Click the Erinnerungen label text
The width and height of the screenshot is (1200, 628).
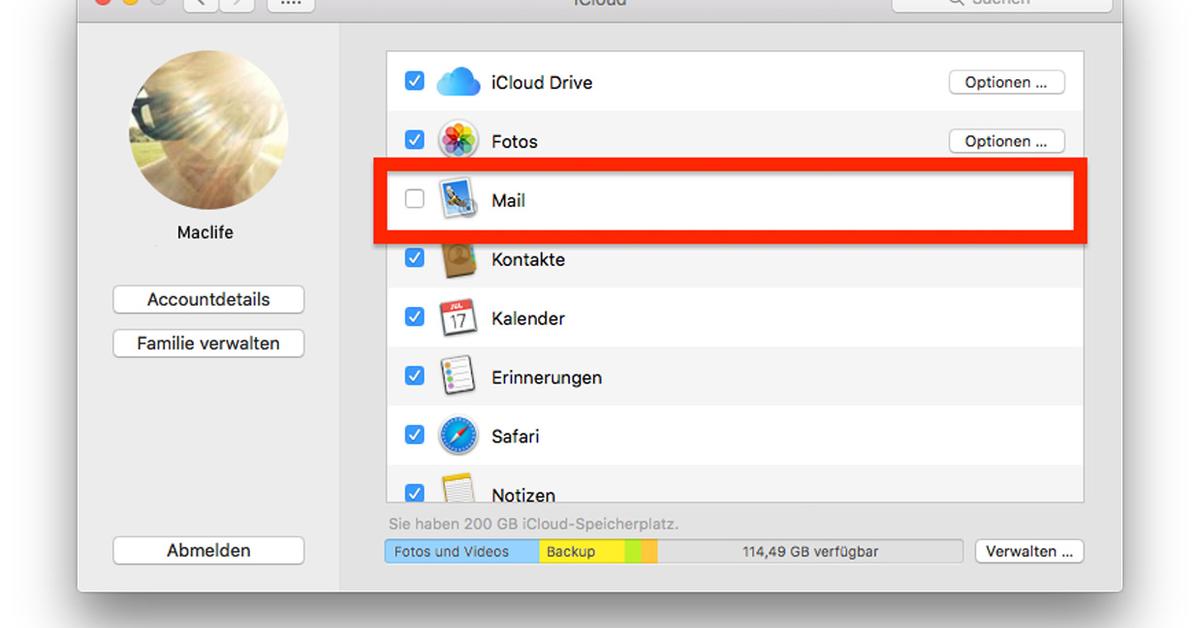point(546,378)
